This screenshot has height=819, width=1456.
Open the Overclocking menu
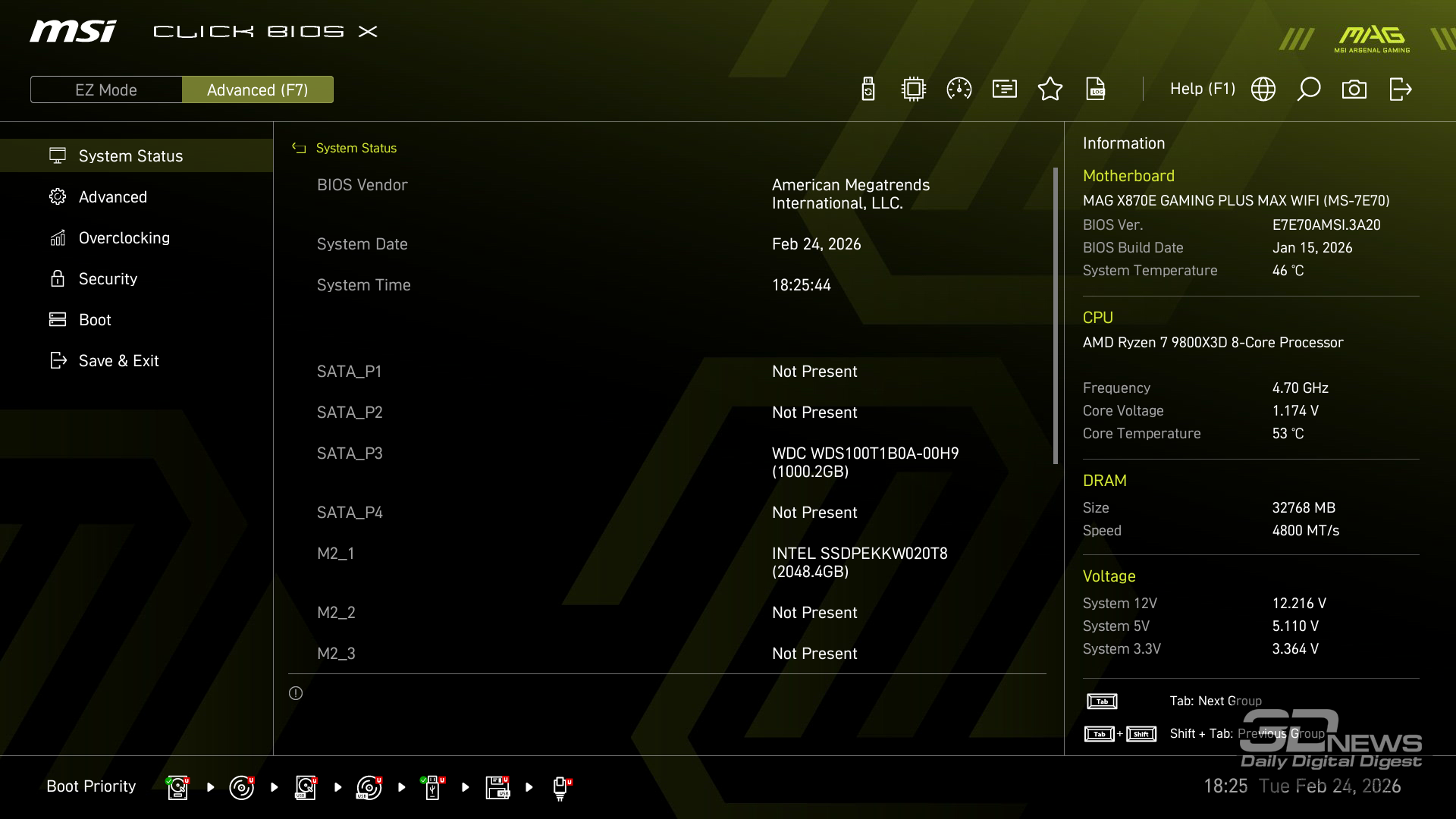(x=124, y=238)
